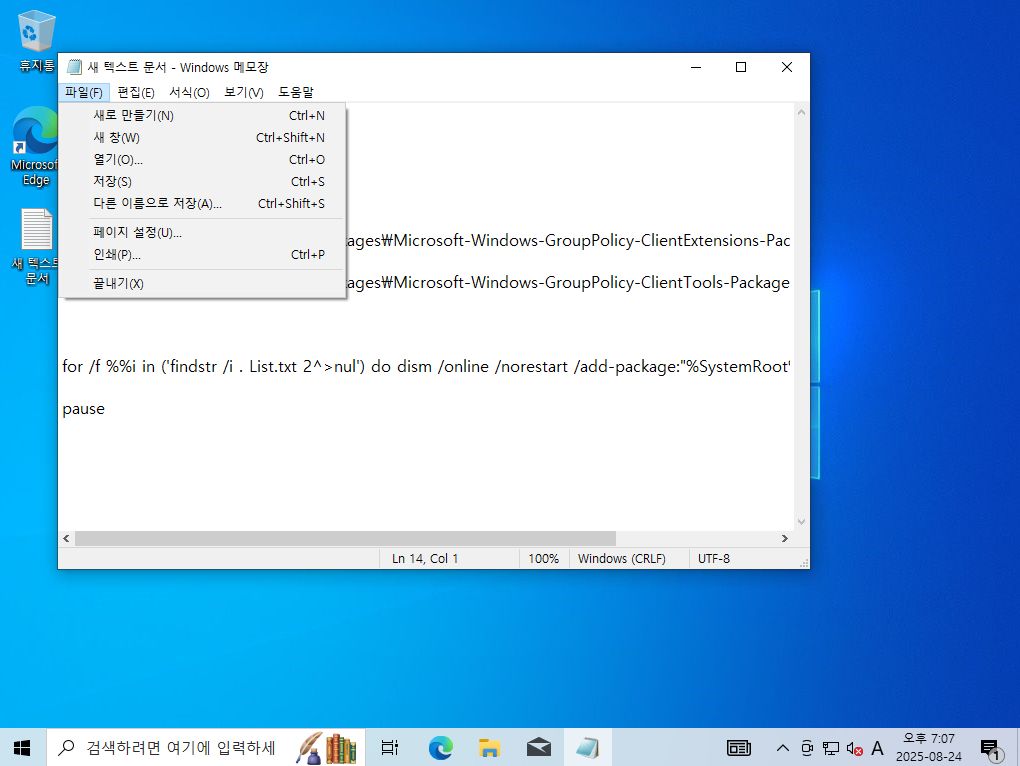Click the vertical scrollbar down arrow

801,522
